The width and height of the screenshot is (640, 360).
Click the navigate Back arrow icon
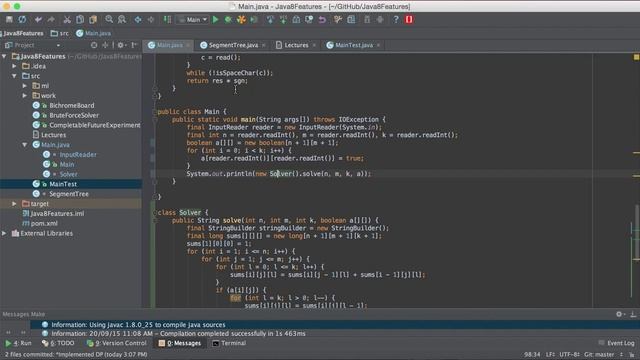(x=138, y=19)
